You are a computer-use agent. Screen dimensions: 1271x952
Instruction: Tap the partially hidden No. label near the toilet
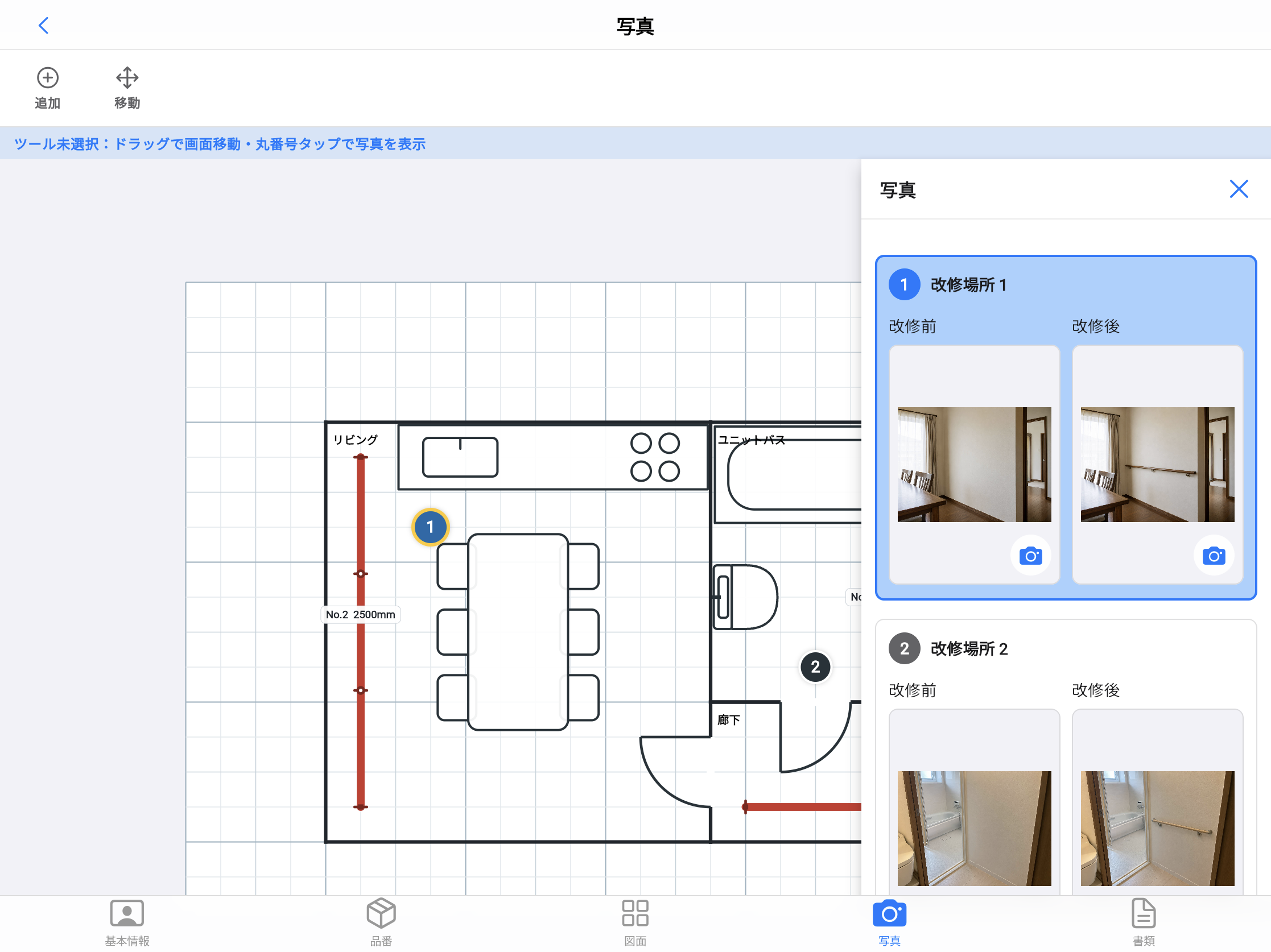855,597
